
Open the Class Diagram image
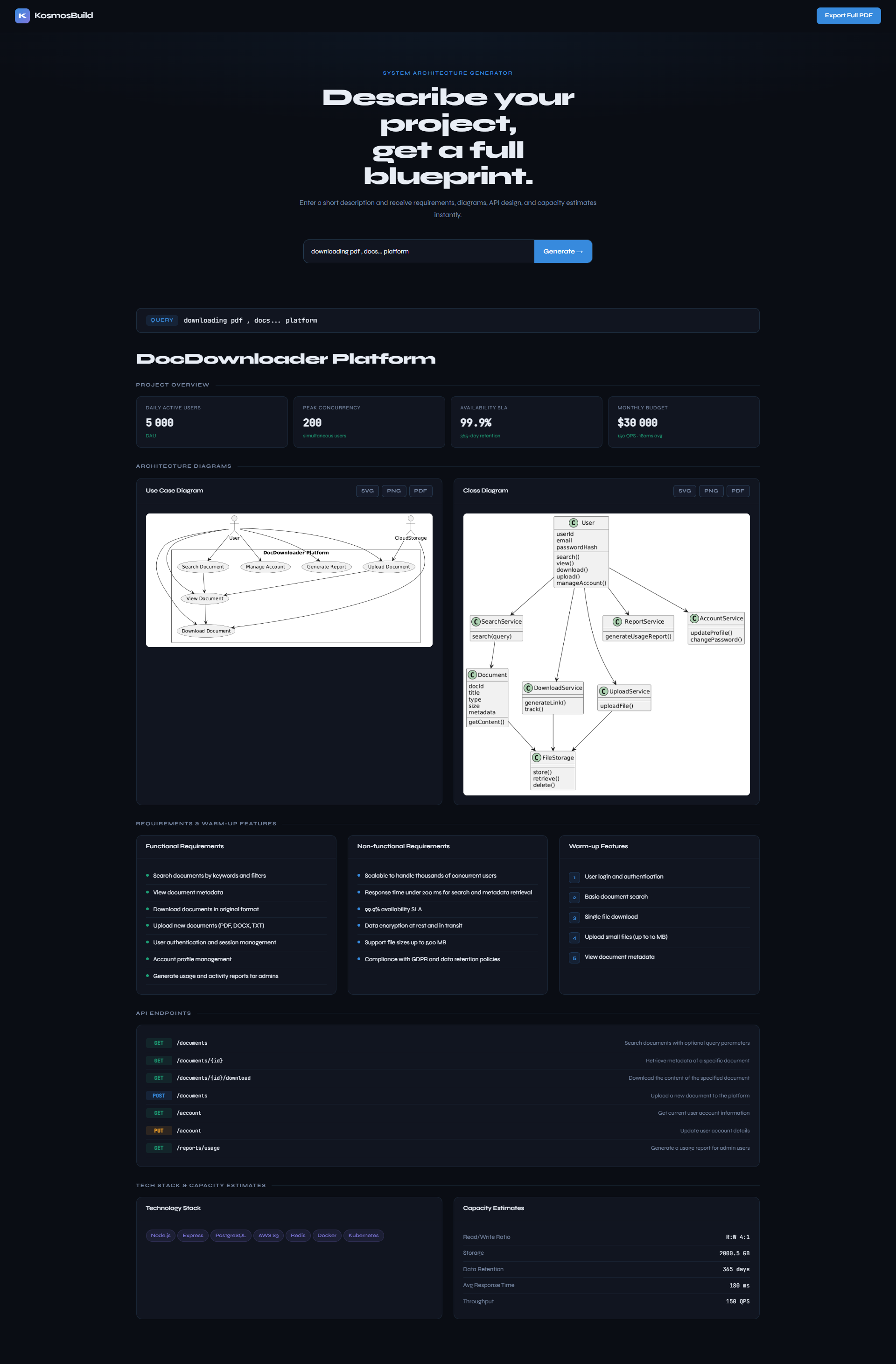point(606,654)
